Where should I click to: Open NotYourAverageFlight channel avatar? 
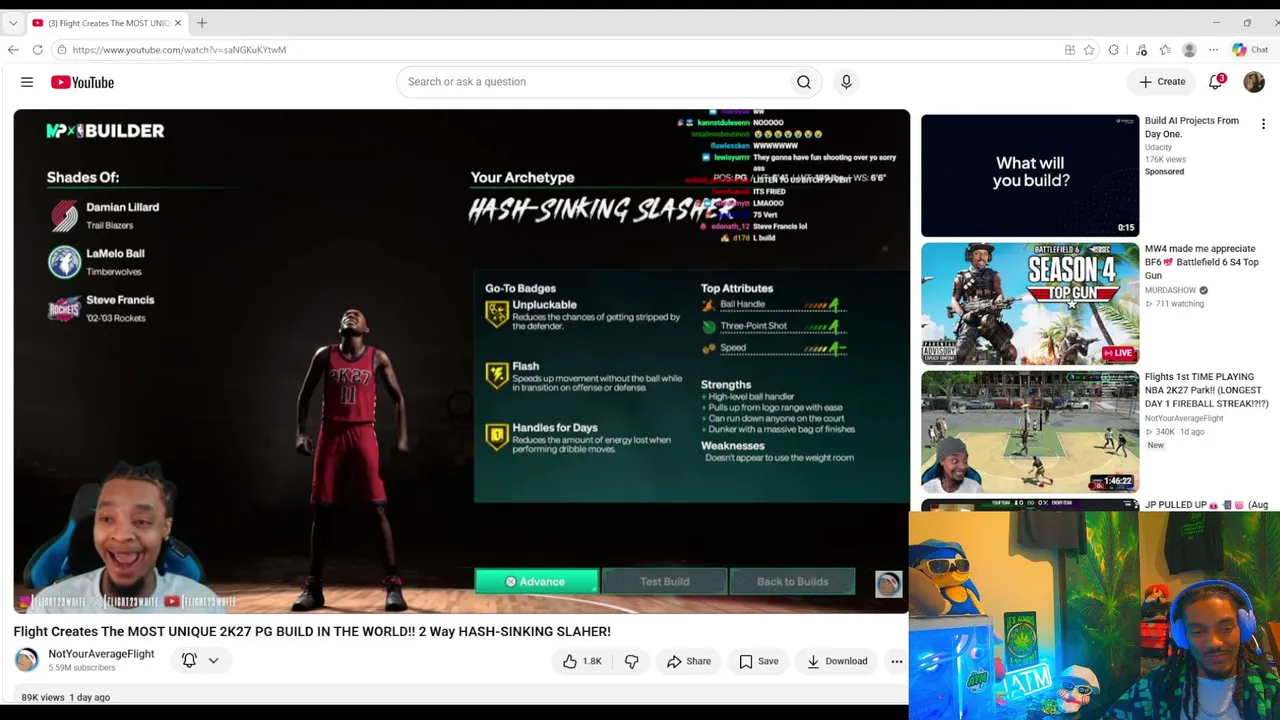pyautogui.click(x=26, y=660)
